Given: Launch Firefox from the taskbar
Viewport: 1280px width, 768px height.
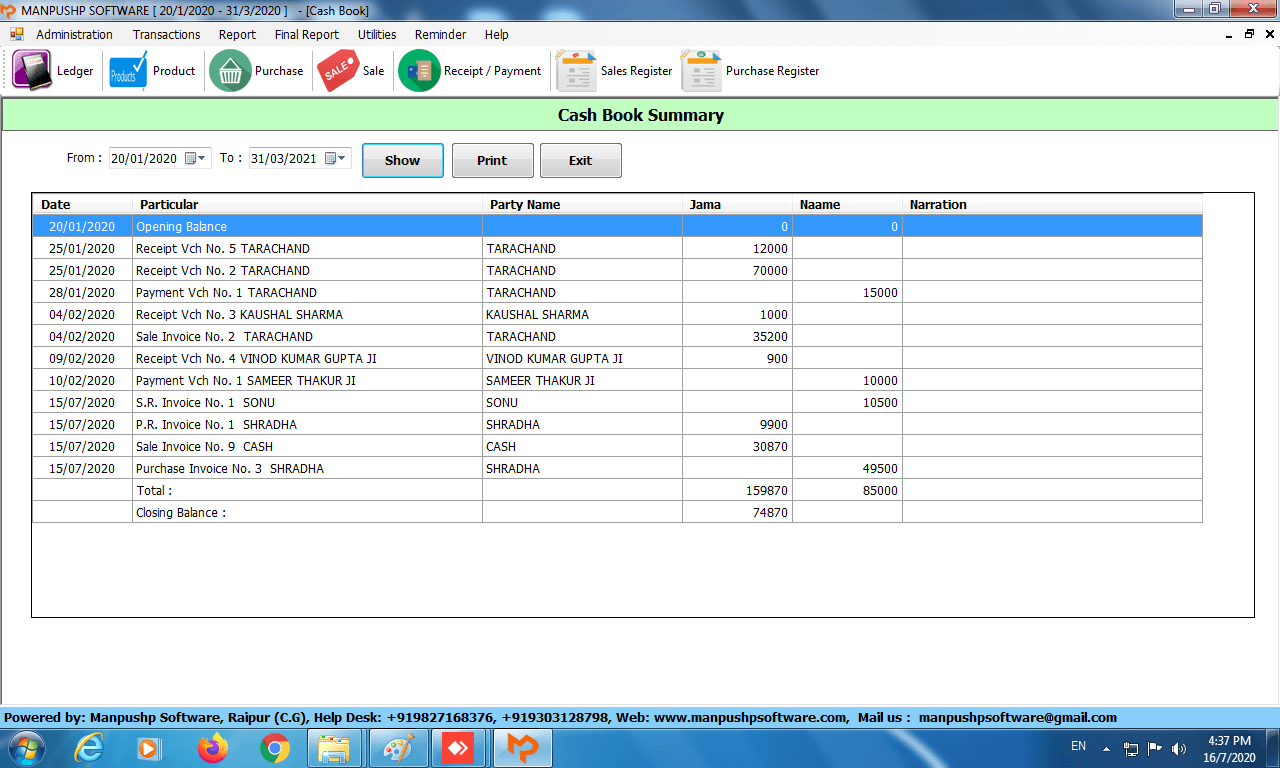Looking at the screenshot, I should point(212,747).
